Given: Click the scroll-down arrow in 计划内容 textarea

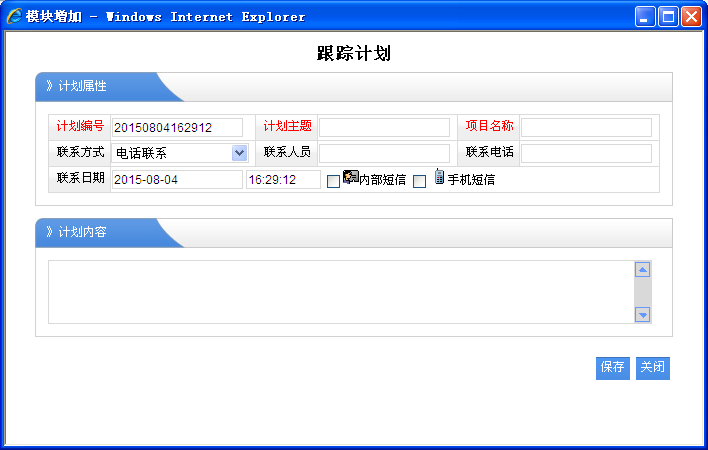Looking at the screenshot, I should point(643,314).
